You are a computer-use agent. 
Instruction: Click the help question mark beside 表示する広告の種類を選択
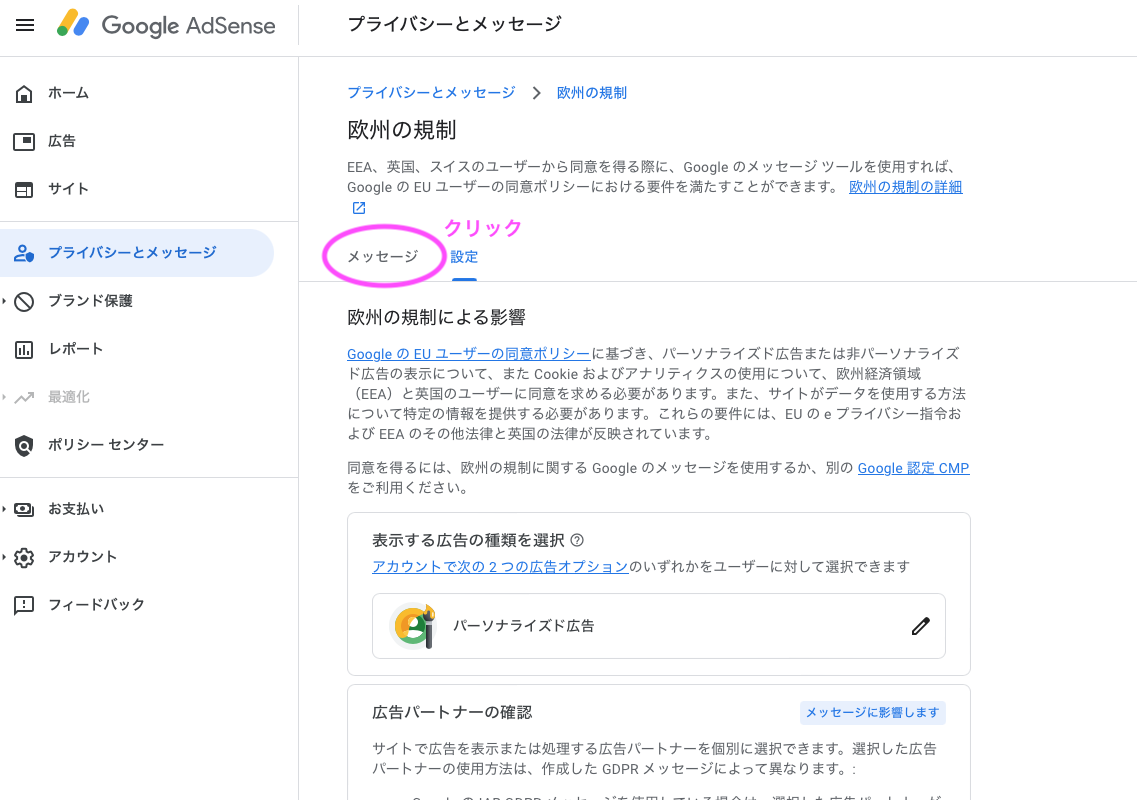pyautogui.click(x=577, y=540)
